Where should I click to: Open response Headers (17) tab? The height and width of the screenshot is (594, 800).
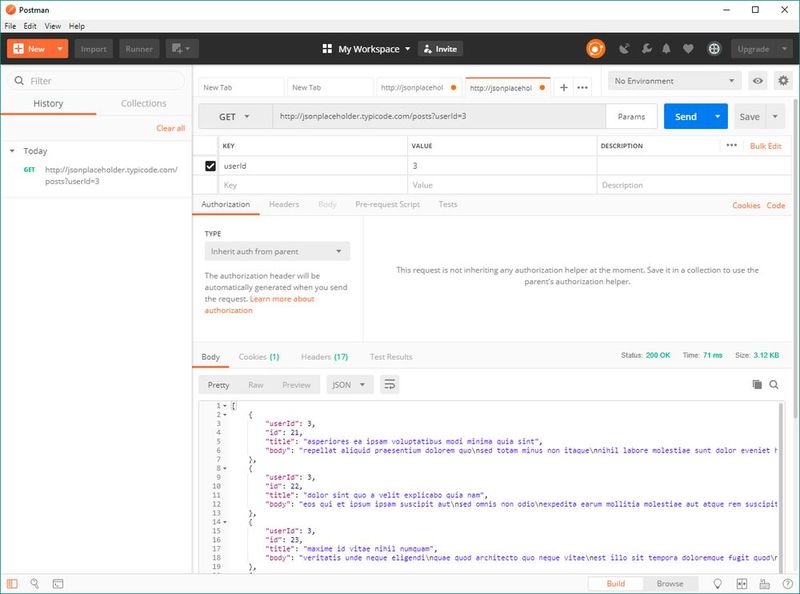click(324, 357)
